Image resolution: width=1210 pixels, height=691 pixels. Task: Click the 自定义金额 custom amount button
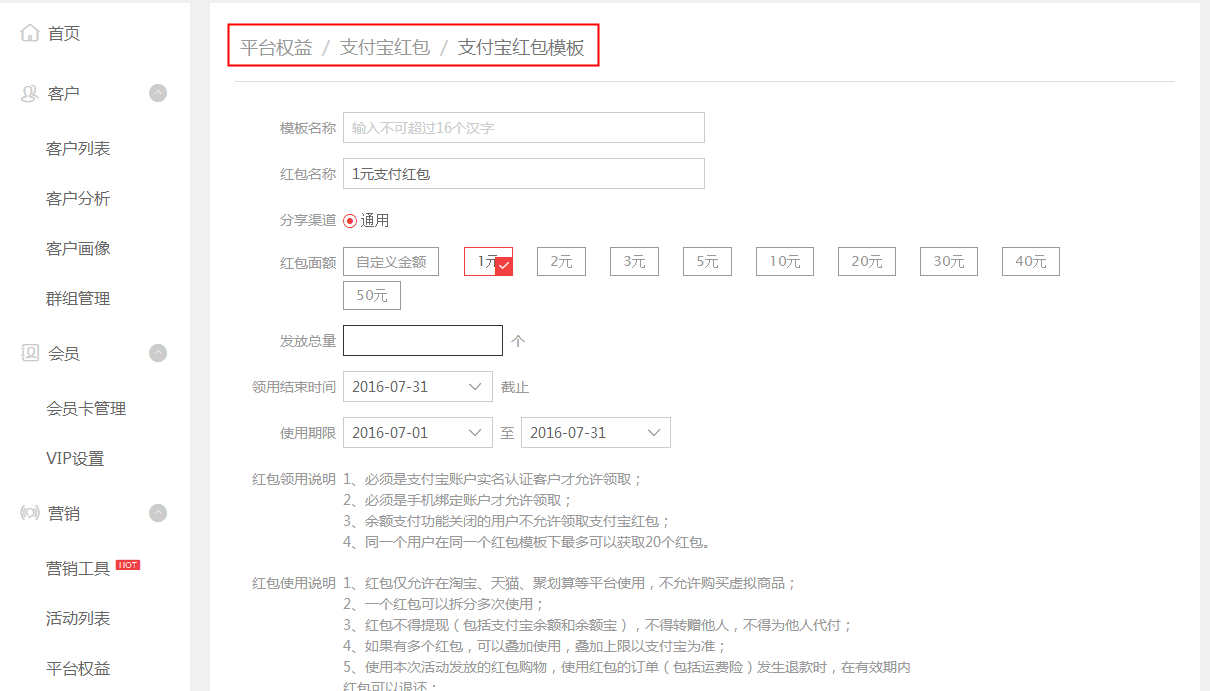tap(391, 262)
